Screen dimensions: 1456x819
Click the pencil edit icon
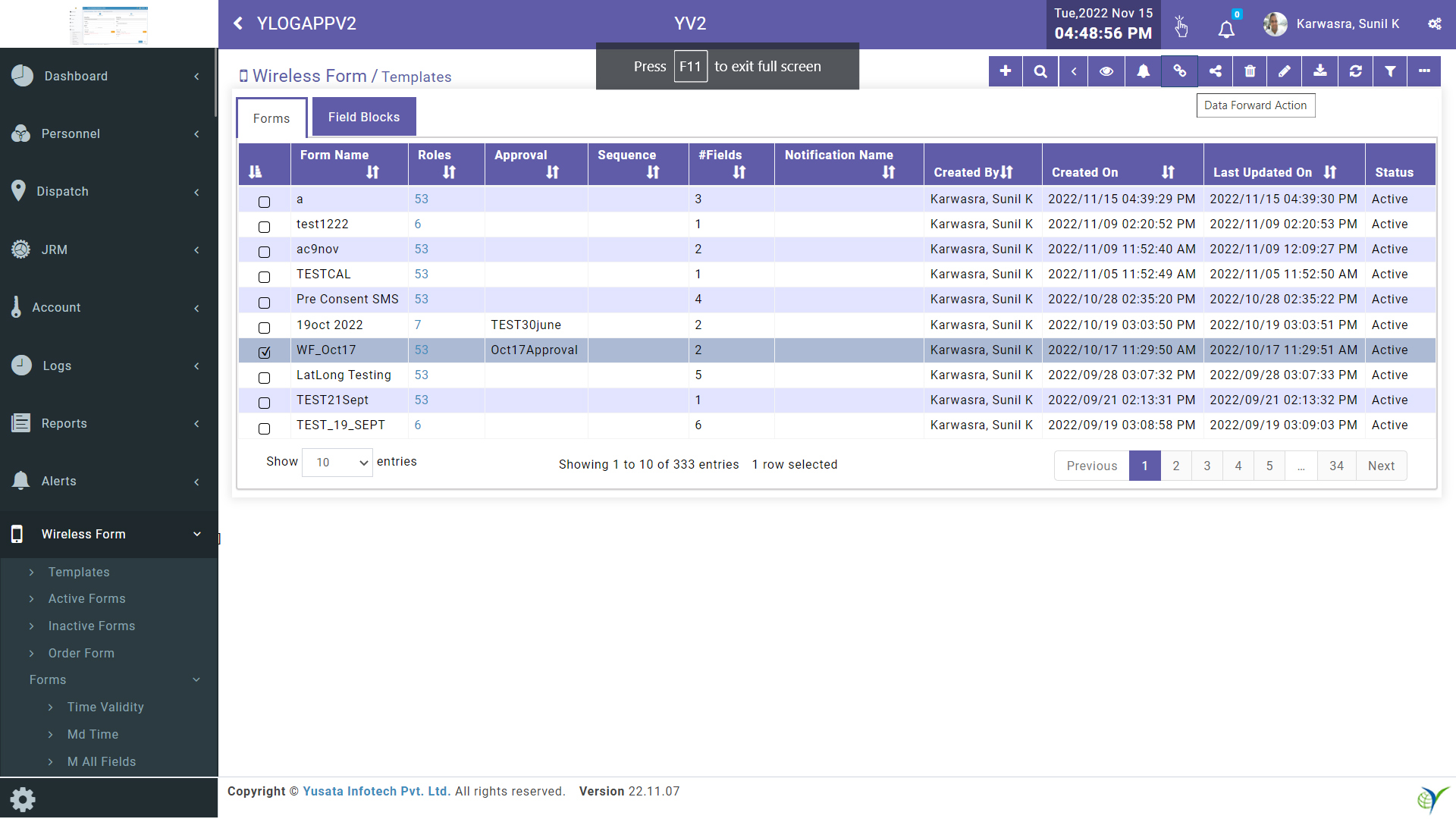(x=1285, y=71)
